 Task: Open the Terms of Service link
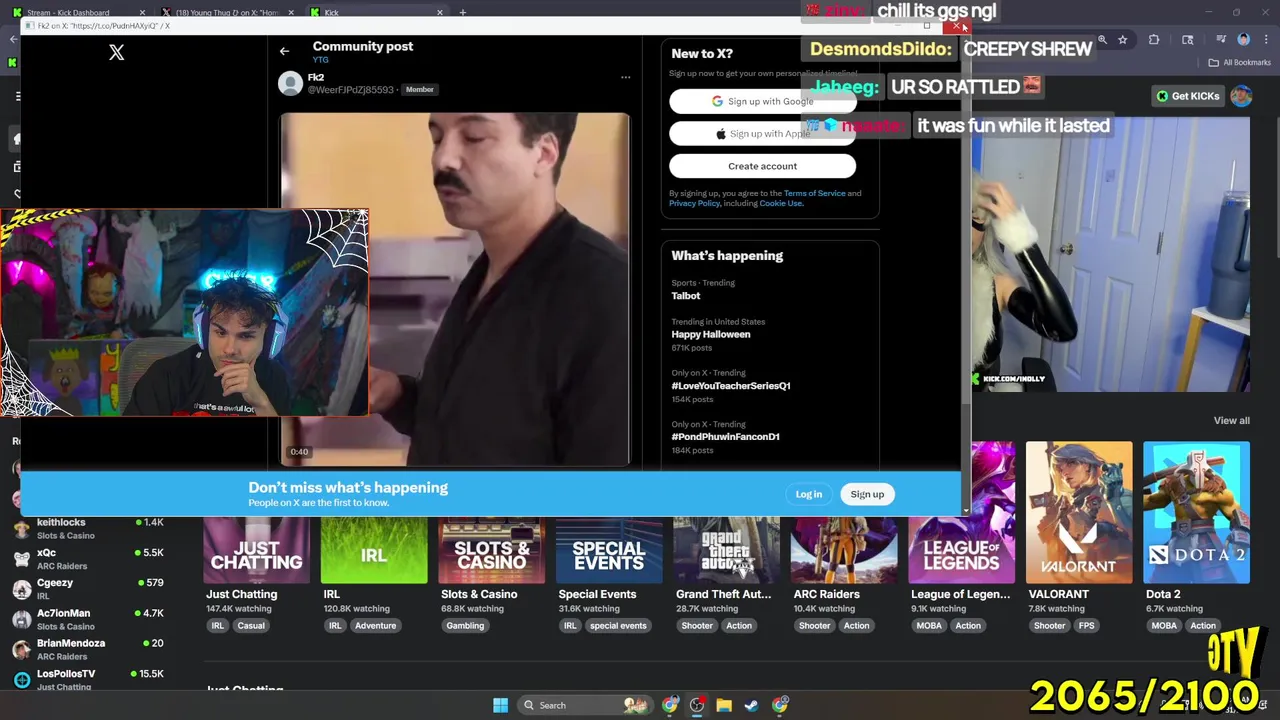[814, 193]
